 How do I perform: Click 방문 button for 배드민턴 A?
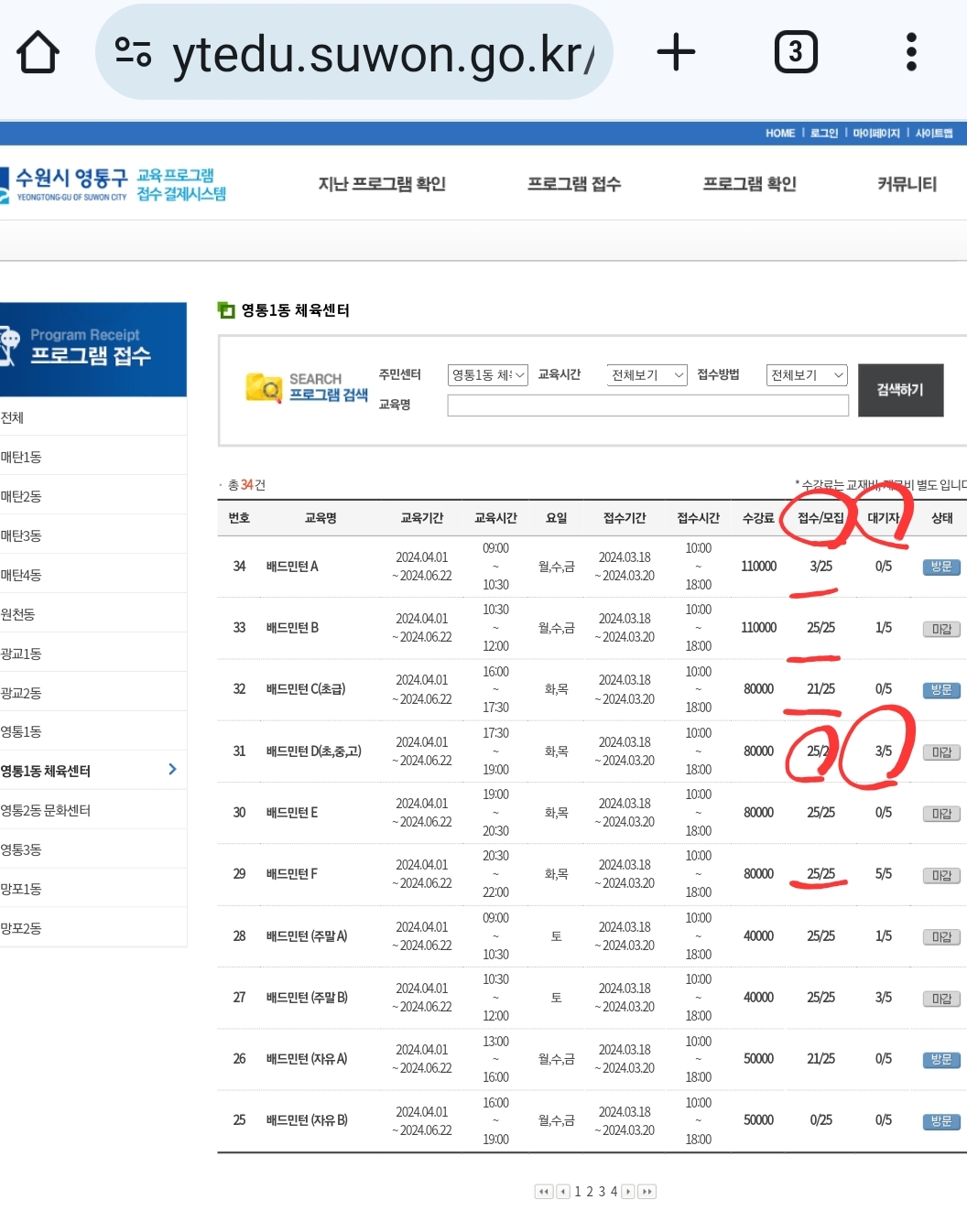coord(940,567)
